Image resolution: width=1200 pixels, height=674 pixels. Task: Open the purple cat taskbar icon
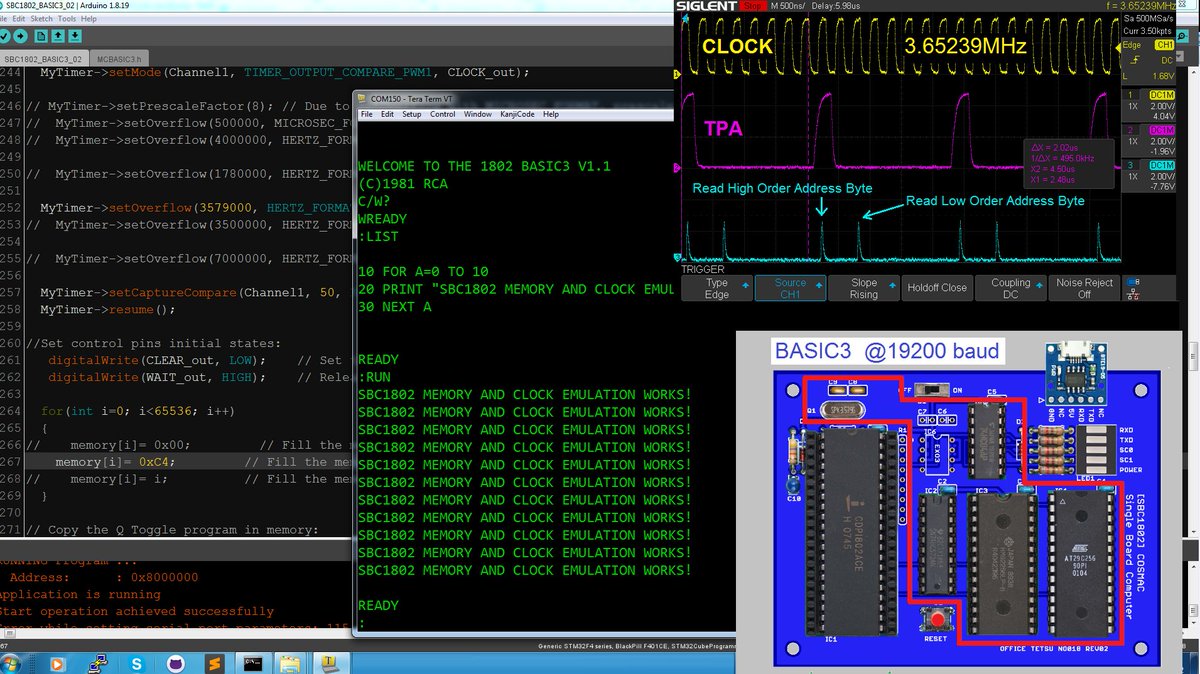[x=176, y=664]
